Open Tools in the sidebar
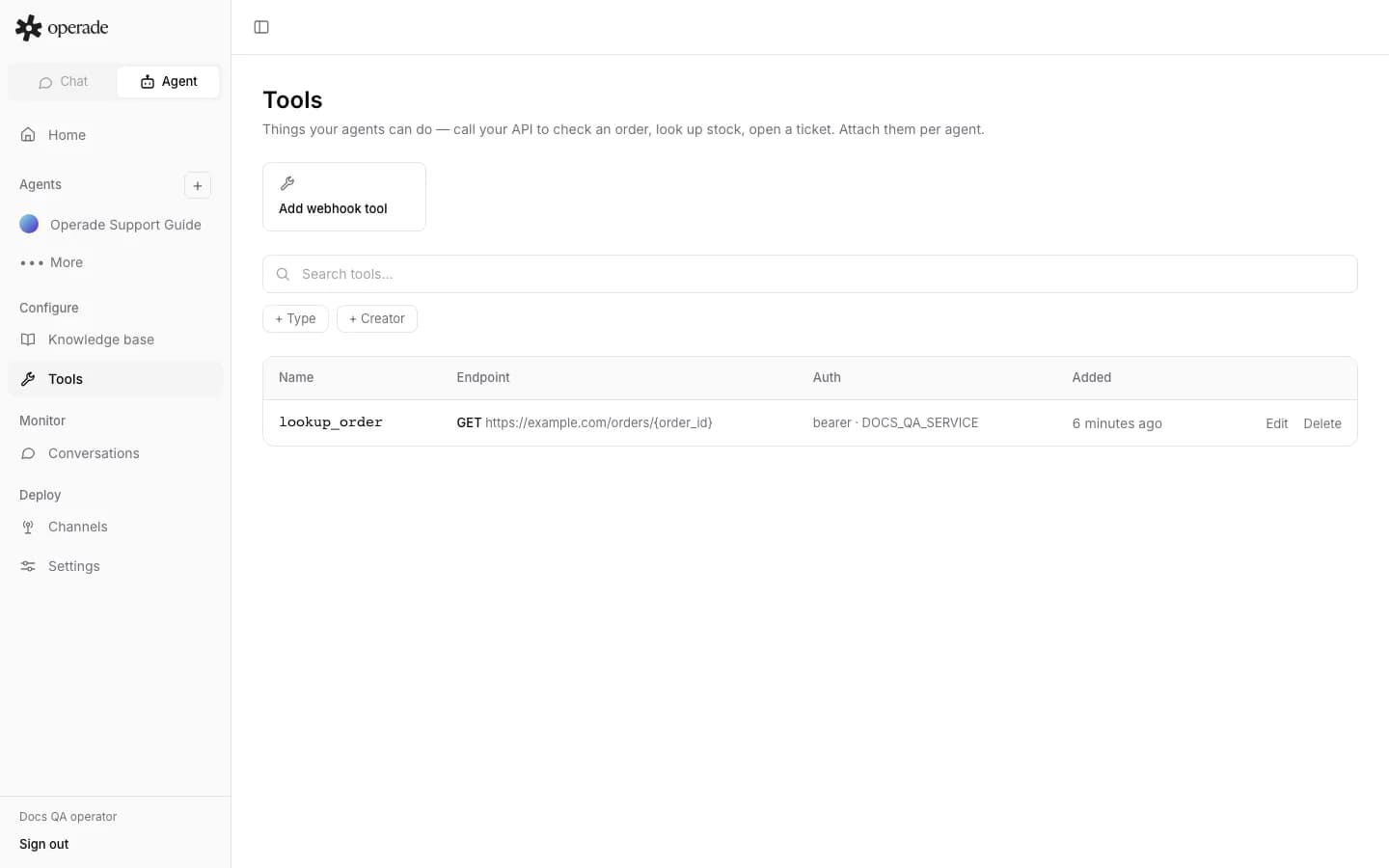The image size is (1389, 868). point(116,379)
